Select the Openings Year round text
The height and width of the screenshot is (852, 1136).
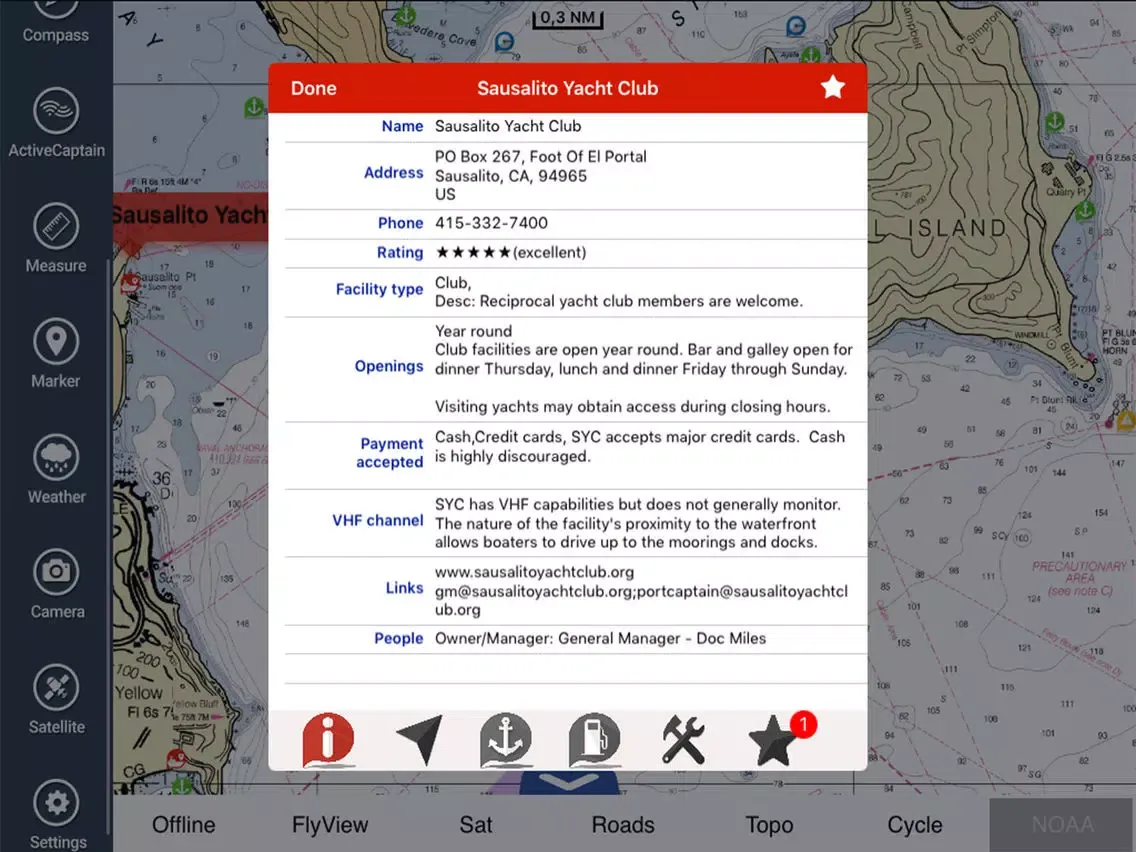(473, 331)
